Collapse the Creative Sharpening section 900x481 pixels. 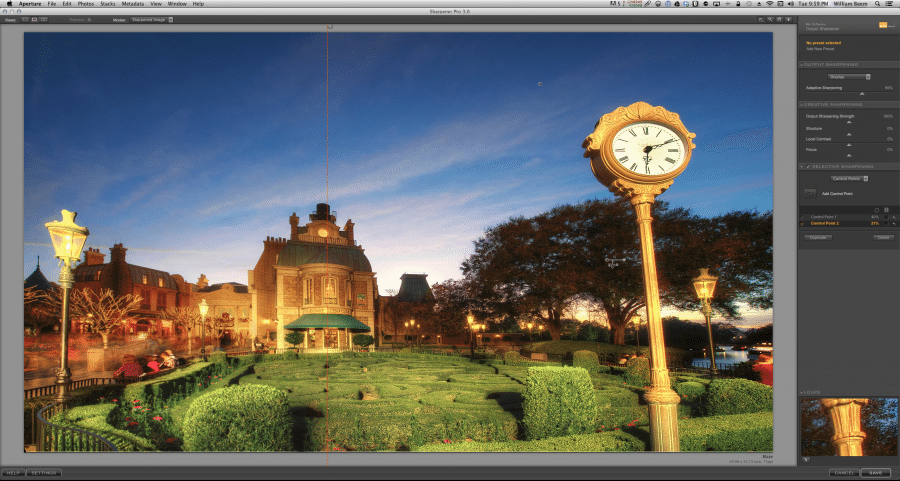pos(801,105)
